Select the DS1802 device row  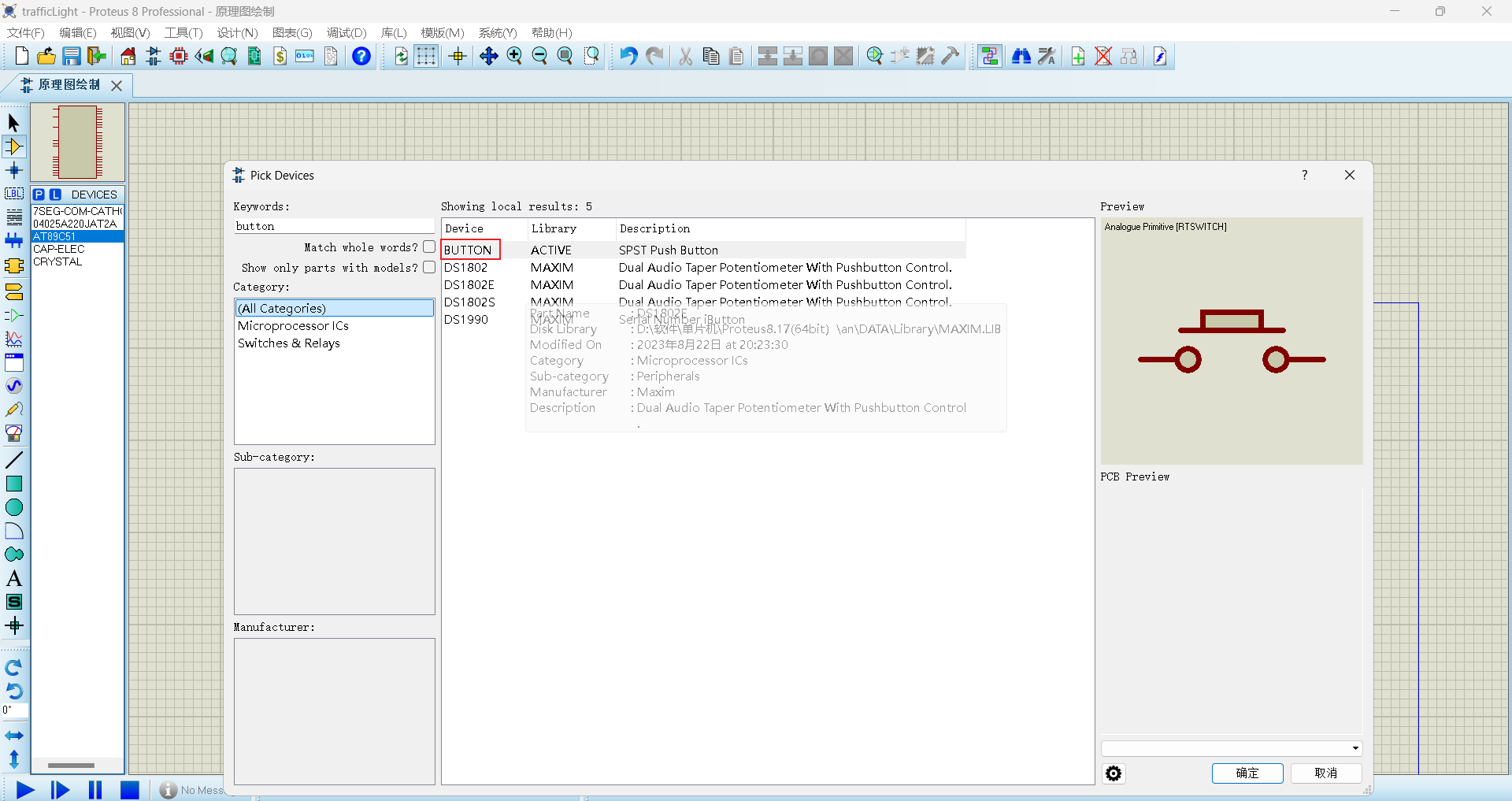tap(703, 268)
